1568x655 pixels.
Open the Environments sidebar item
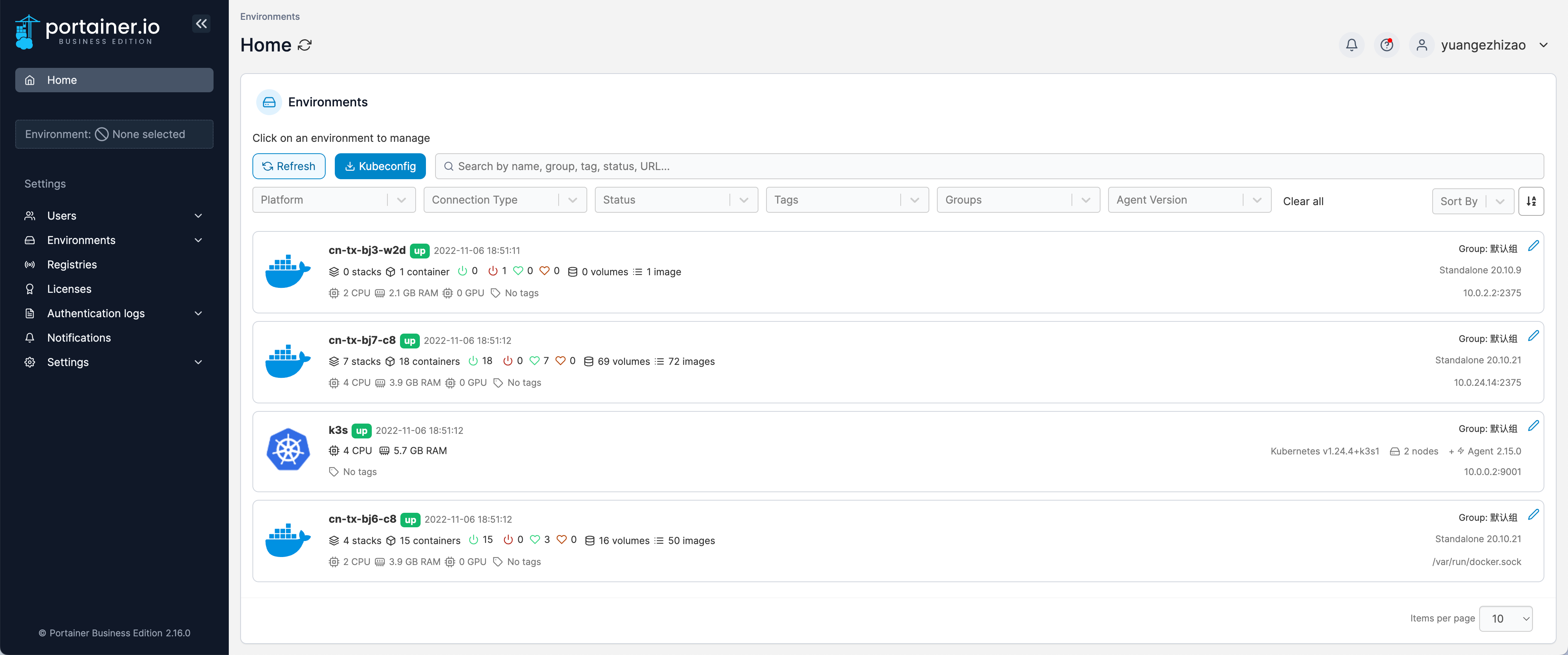tap(114, 241)
